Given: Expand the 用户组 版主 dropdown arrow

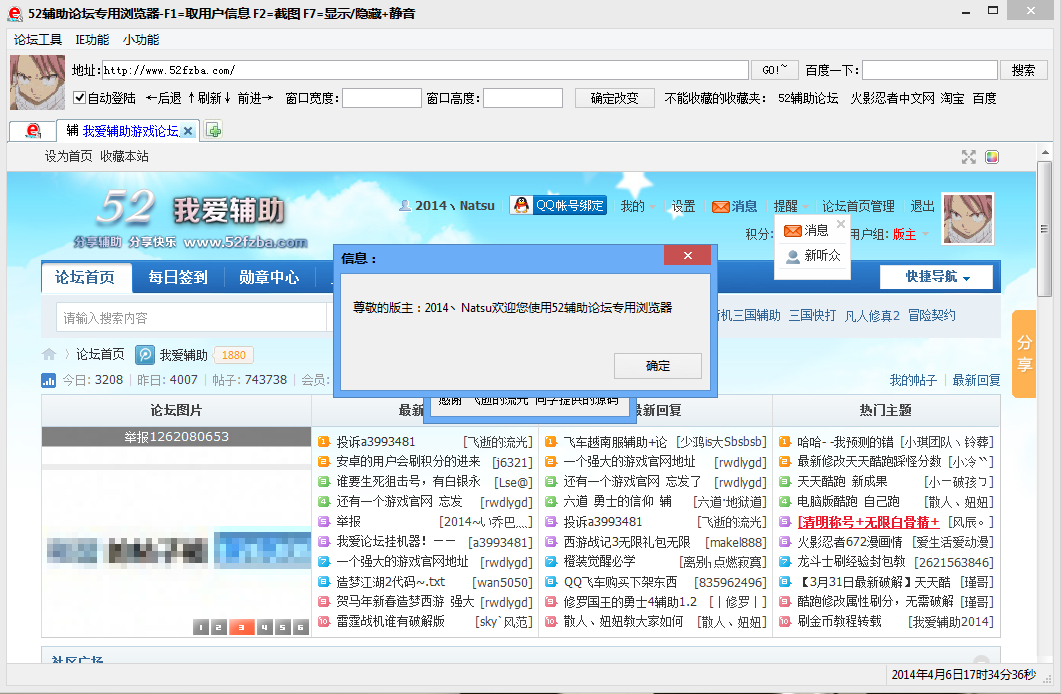Looking at the screenshot, I should pos(926,235).
